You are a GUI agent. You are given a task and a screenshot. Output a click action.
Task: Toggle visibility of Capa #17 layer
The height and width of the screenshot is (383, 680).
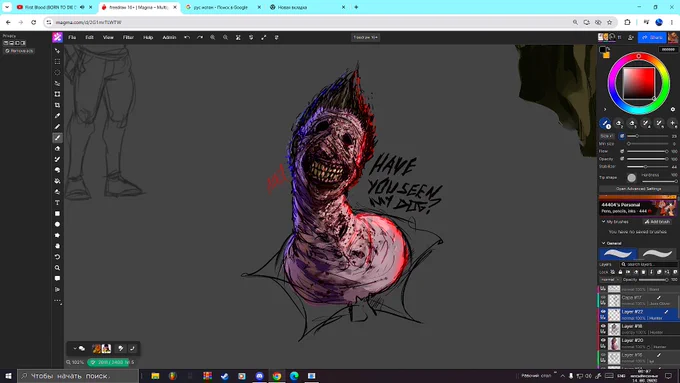603,297
